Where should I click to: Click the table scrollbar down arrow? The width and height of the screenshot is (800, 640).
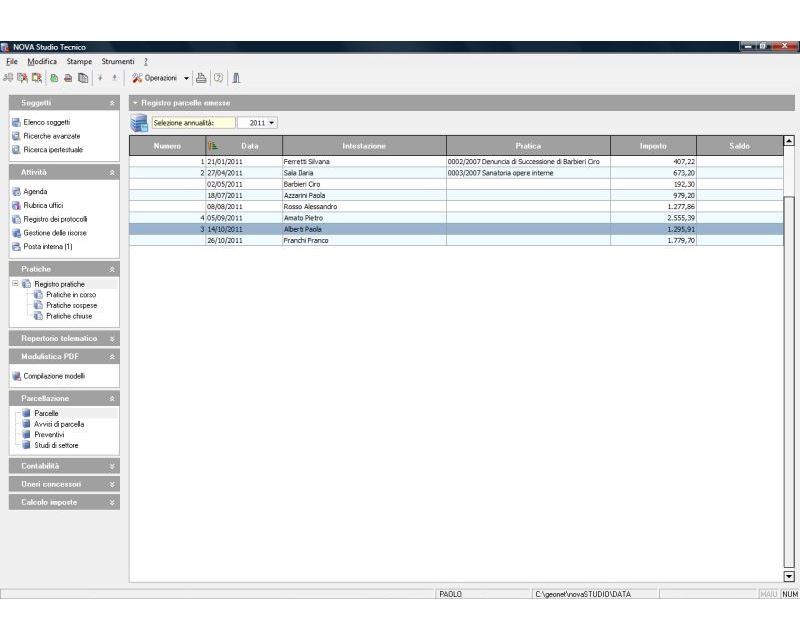pos(789,577)
